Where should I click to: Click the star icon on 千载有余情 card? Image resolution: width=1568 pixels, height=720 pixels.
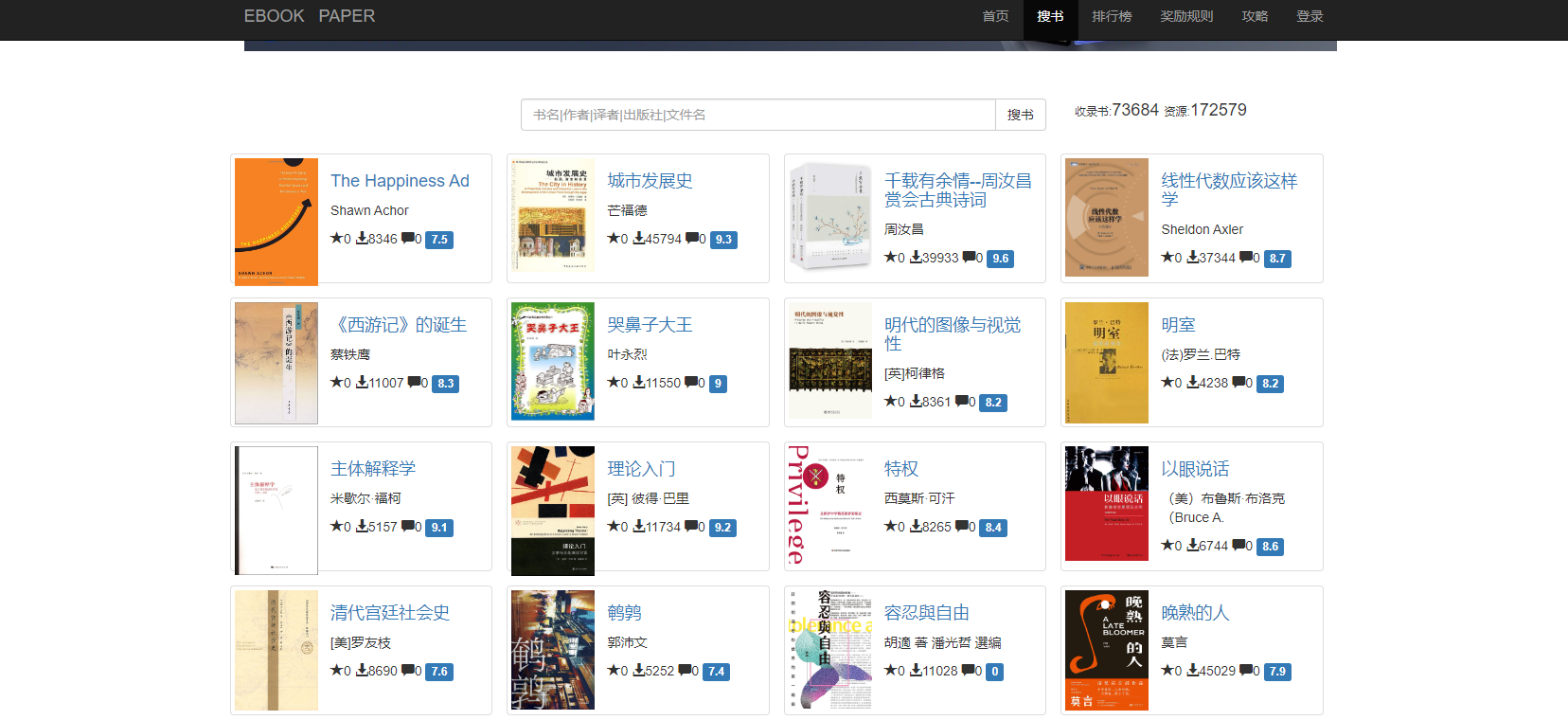[890, 258]
